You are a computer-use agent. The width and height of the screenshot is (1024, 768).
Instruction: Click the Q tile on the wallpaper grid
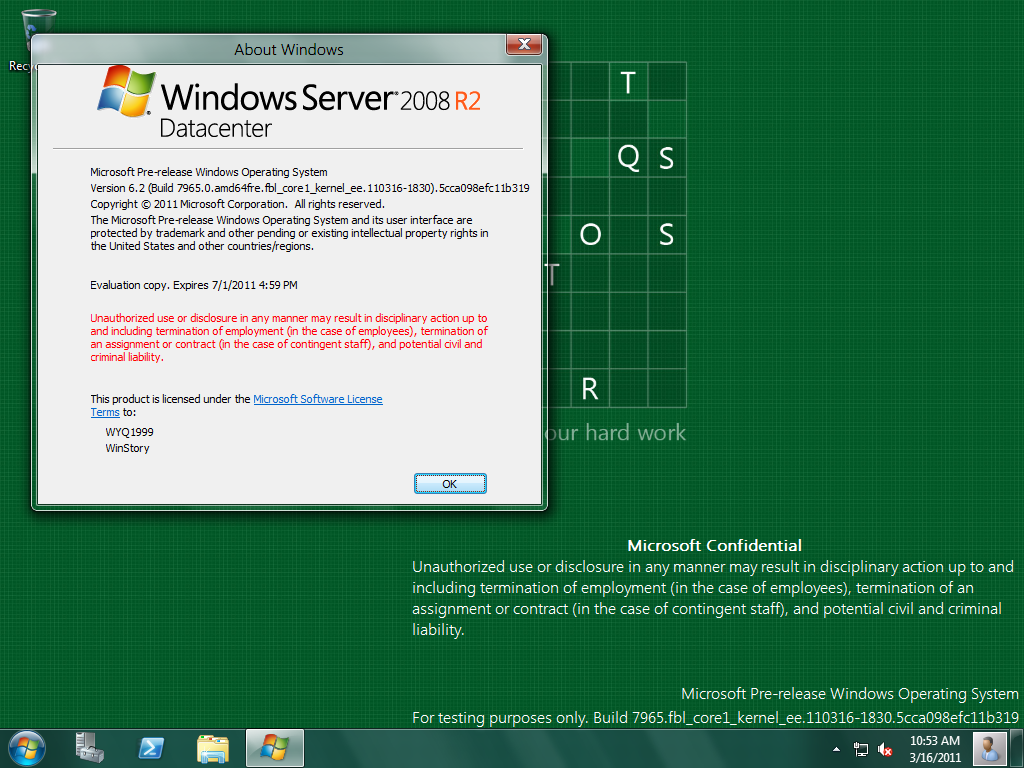click(x=628, y=157)
